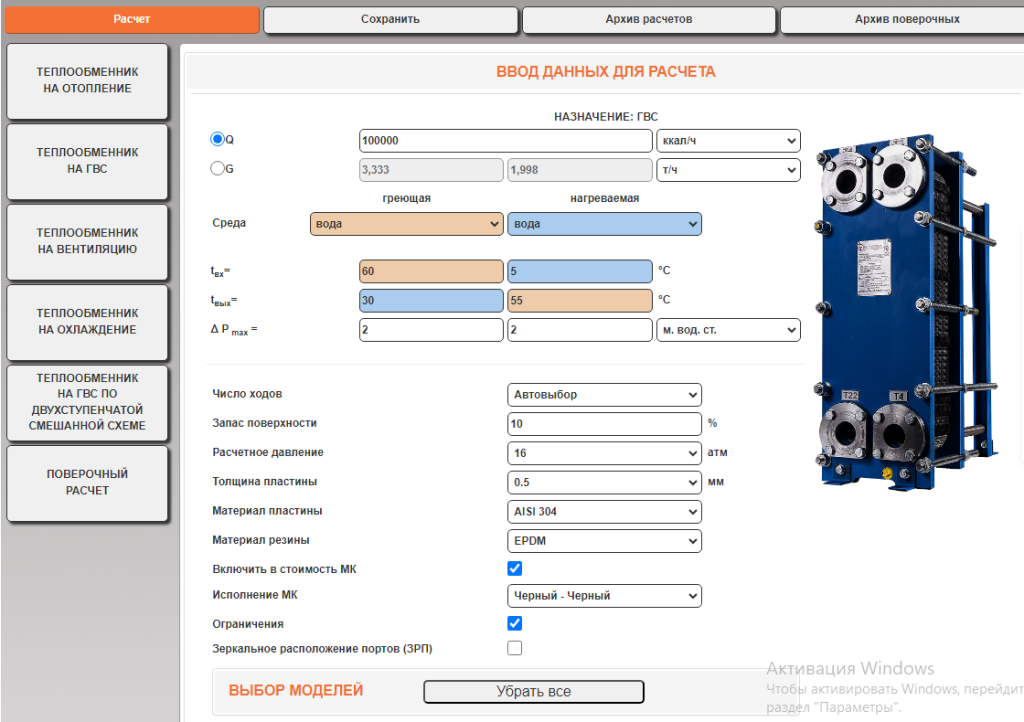Open the 'Архив поверочных' tab
Screen dimensions: 1024x722
tap(906, 20)
